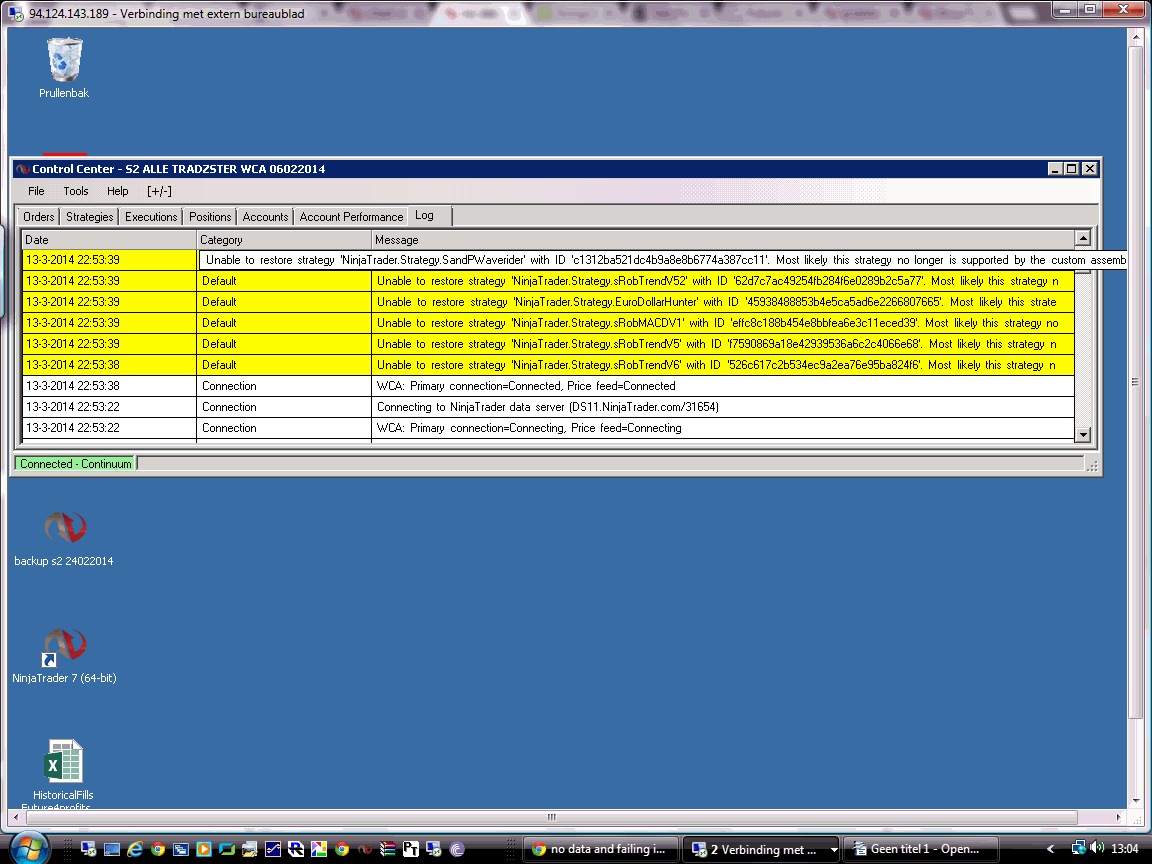Sort by the Category column header
The height and width of the screenshot is (864, 1152).
(x=284, y=240)
